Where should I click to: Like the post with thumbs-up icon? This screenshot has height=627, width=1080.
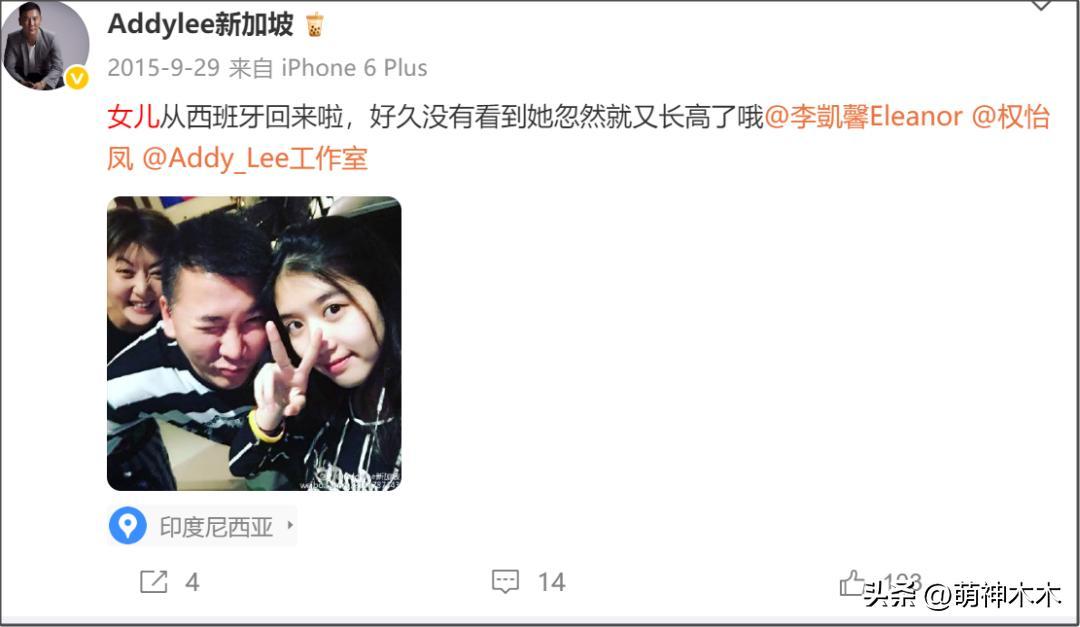click(853, 583)
